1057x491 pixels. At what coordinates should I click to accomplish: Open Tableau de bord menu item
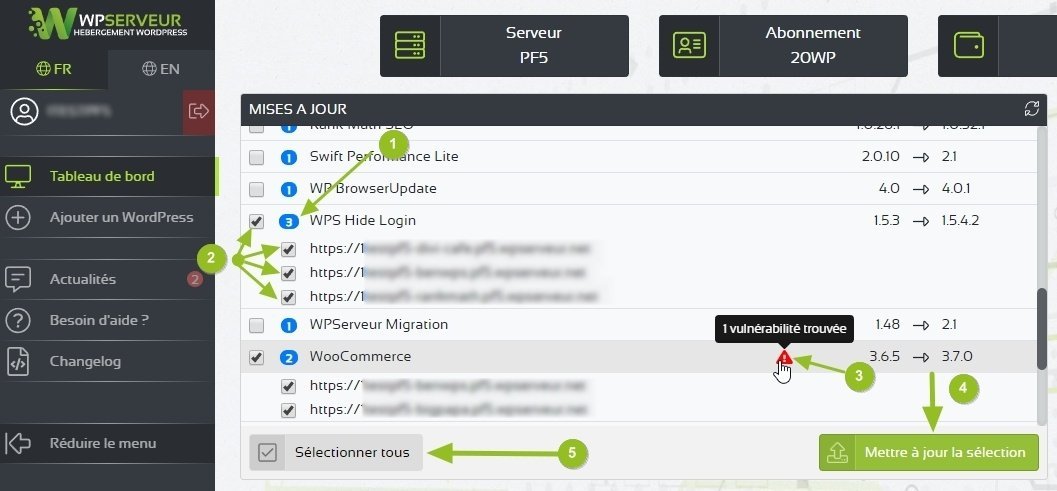pyautogui.click(x=107, y=177)
